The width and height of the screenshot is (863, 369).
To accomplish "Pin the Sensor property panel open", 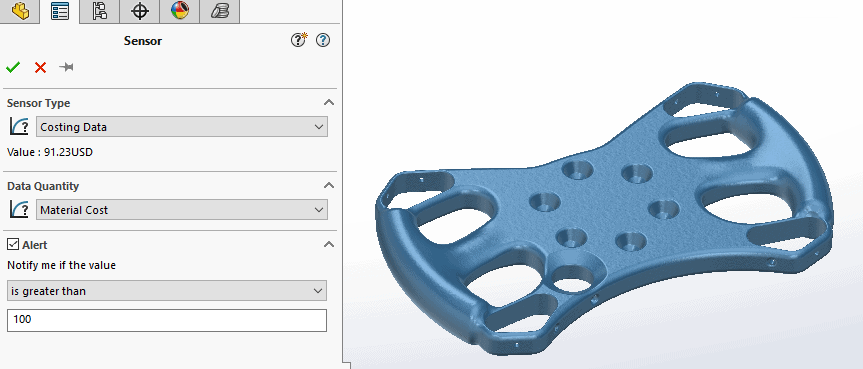I will coord(67,68).
